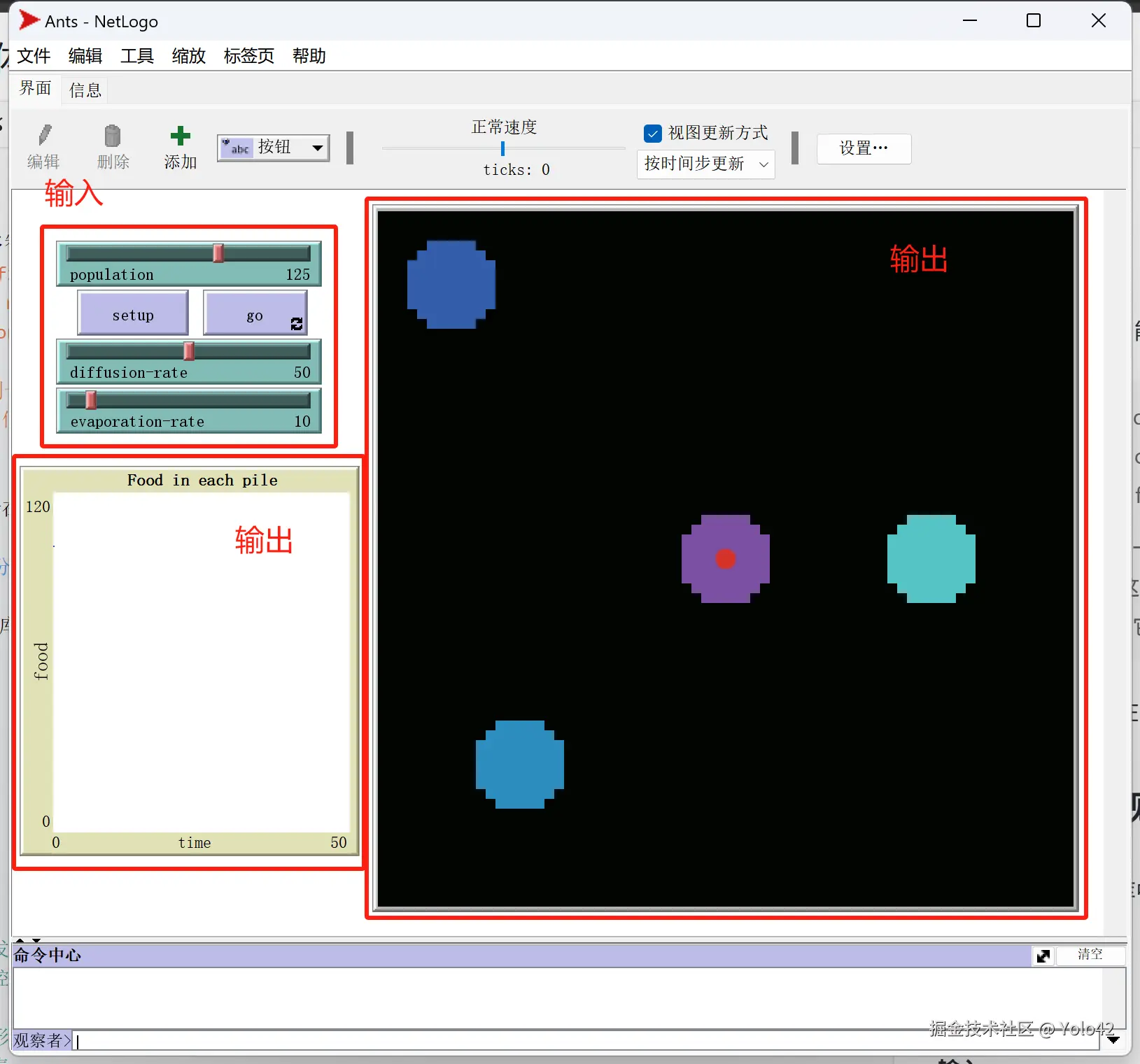The width and height of the screenshot is (1140, 1064).
Task: Open the 帮助 menu
Action: coord(309,56)
